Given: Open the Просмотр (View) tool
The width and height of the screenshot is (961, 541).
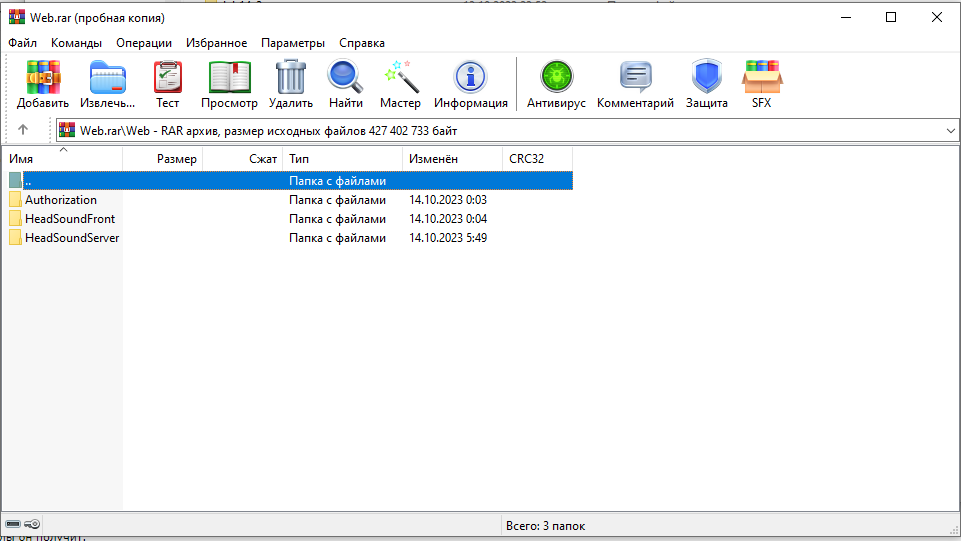Looking at the screenshot, I should [x=229, y=84].
